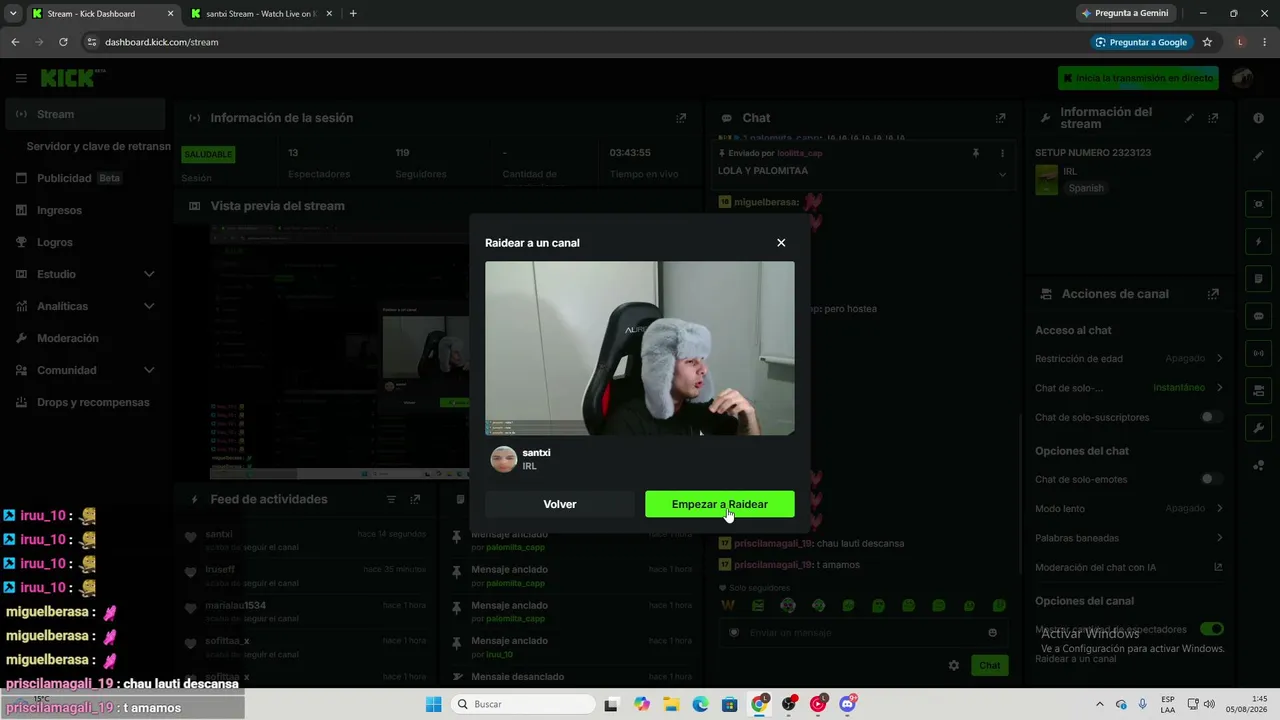Pop out the Chat panel
1280x720 pixels.
pyautogui.click(x=1000, y=118)
